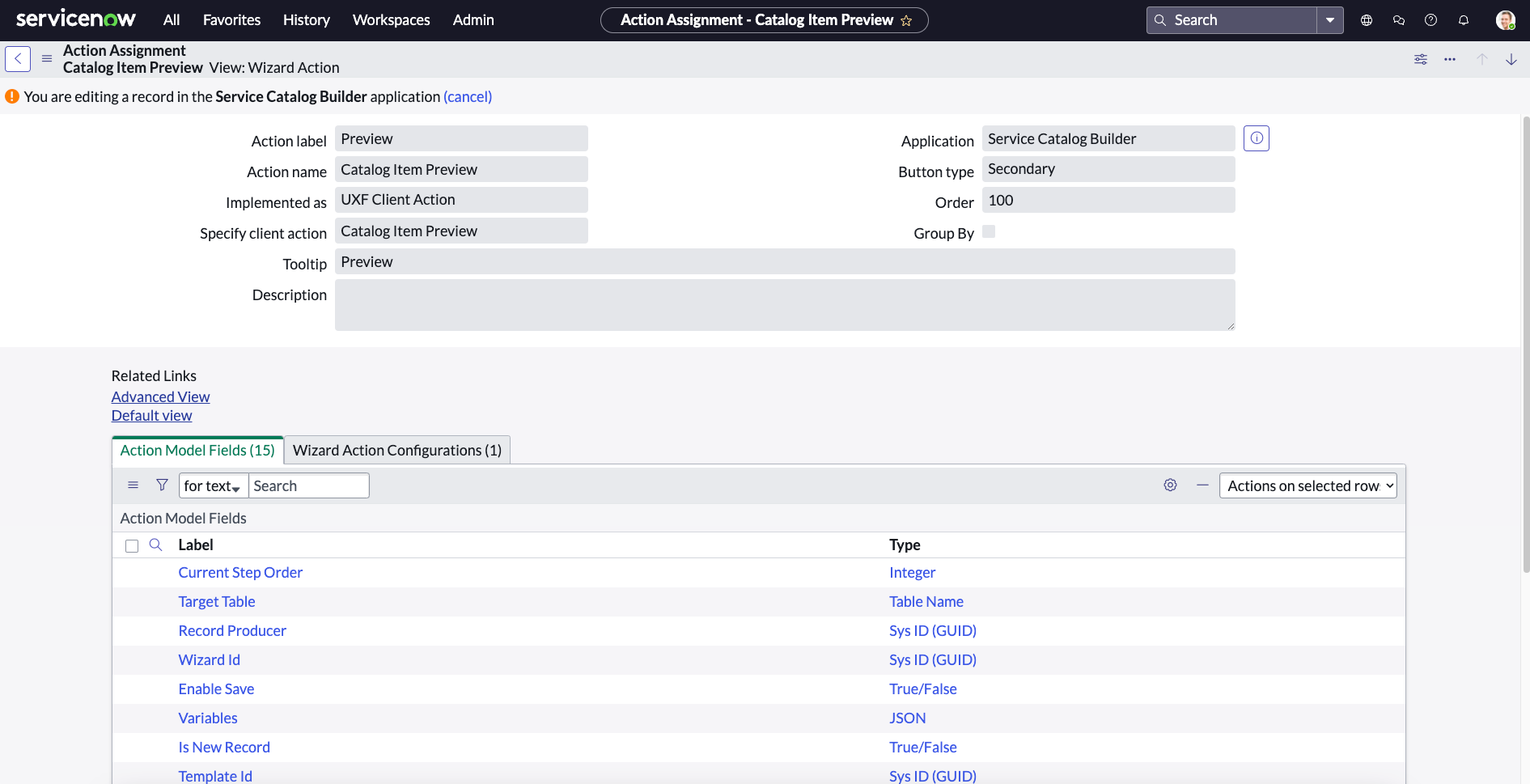Click the ServiceNow logo
The width and height of the screenshot is (1530, 784).
coord(76,19)
